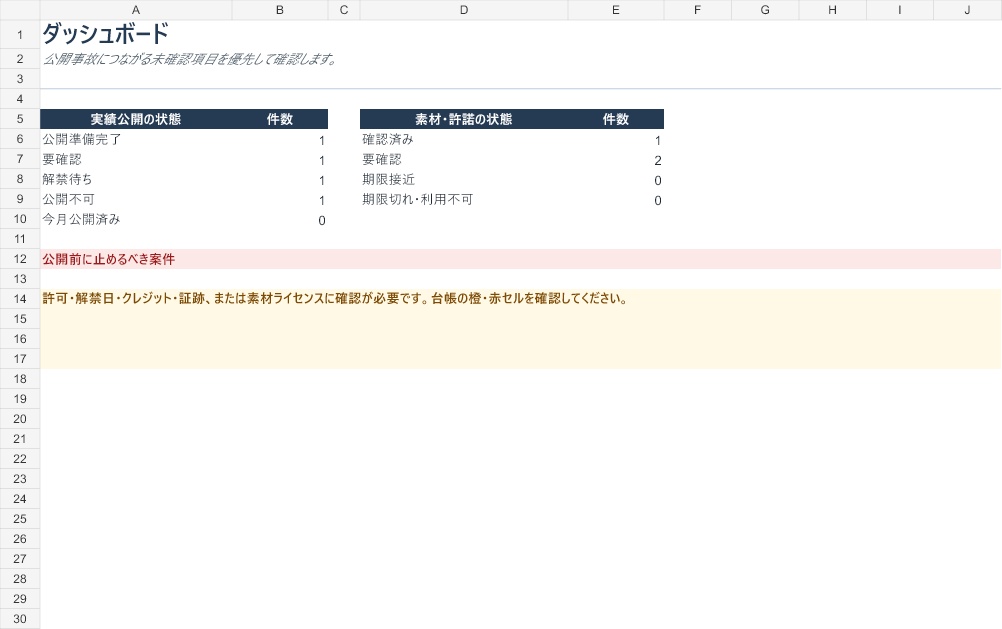
Task: Click the 件数 header in column B
Action: pyautogui.click(x=280, y=119)
